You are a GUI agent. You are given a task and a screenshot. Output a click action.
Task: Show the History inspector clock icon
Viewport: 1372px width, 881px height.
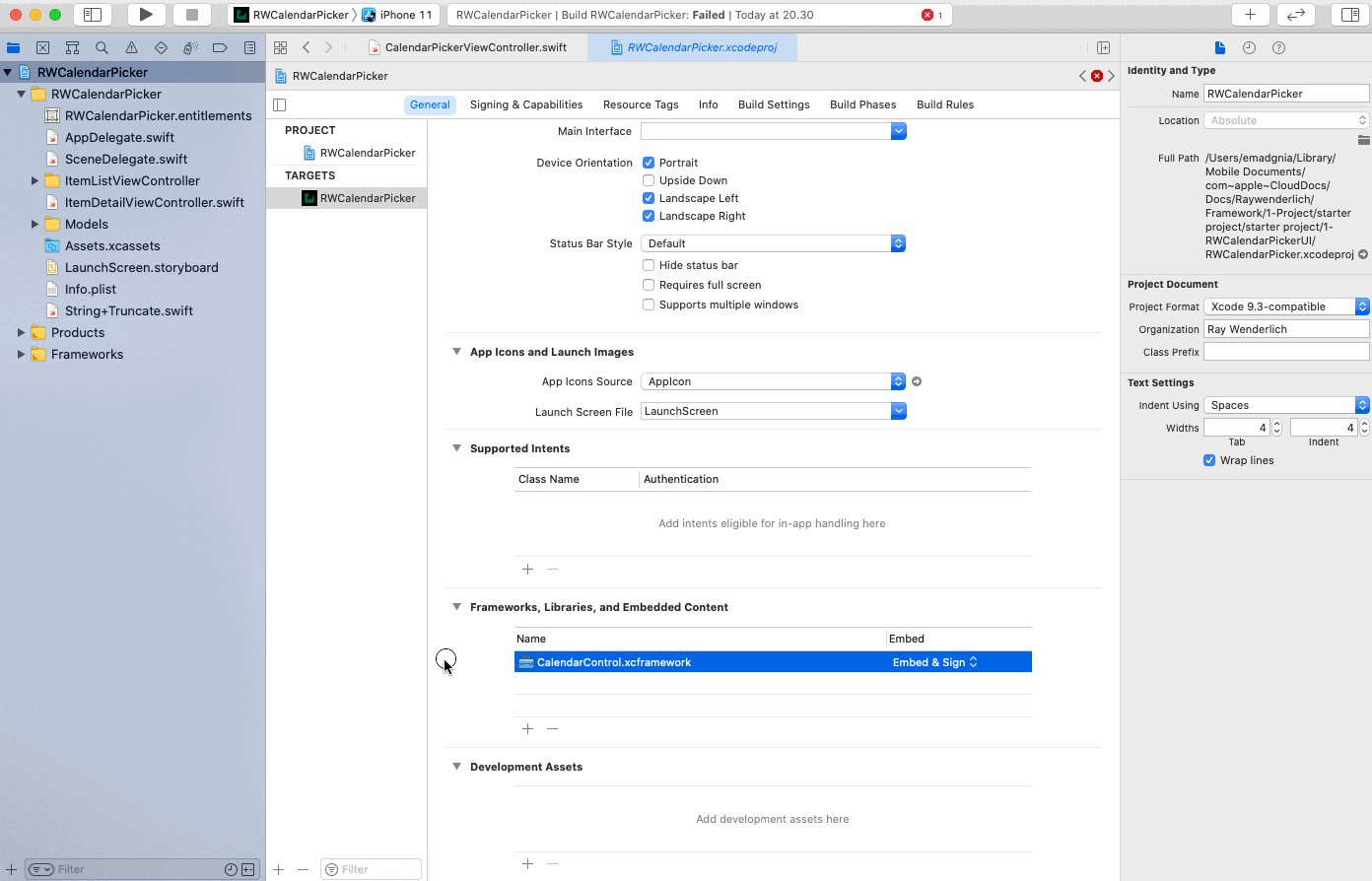[x=1249, y=47]
